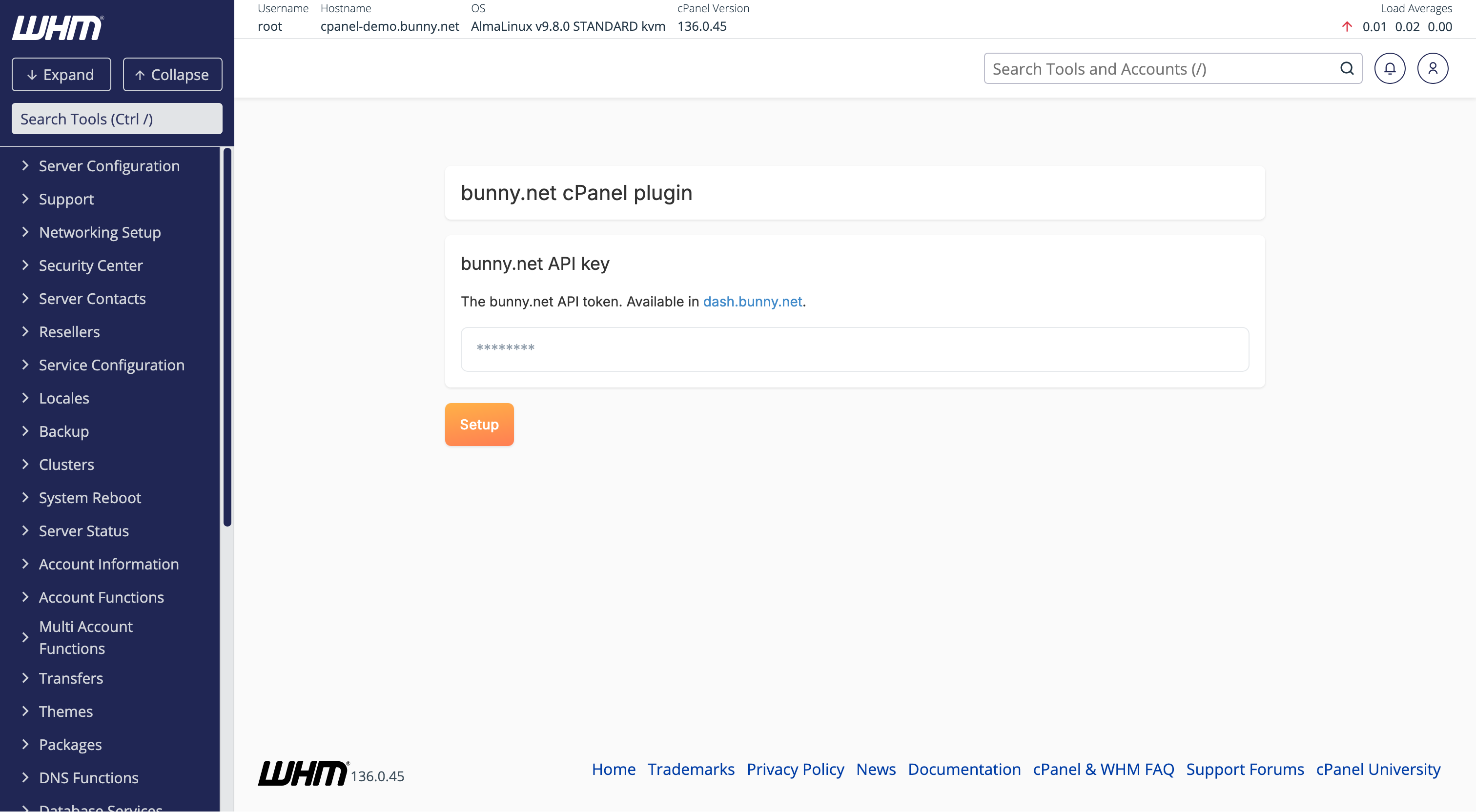
Task: Click the 0.00 load average value
Action: pos(1440,26)
